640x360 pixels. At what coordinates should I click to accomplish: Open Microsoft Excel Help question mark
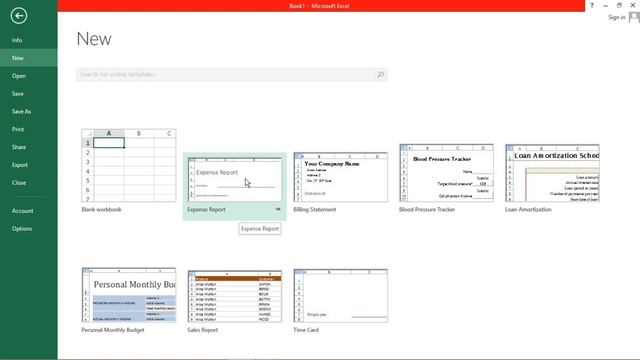(592, 5)
